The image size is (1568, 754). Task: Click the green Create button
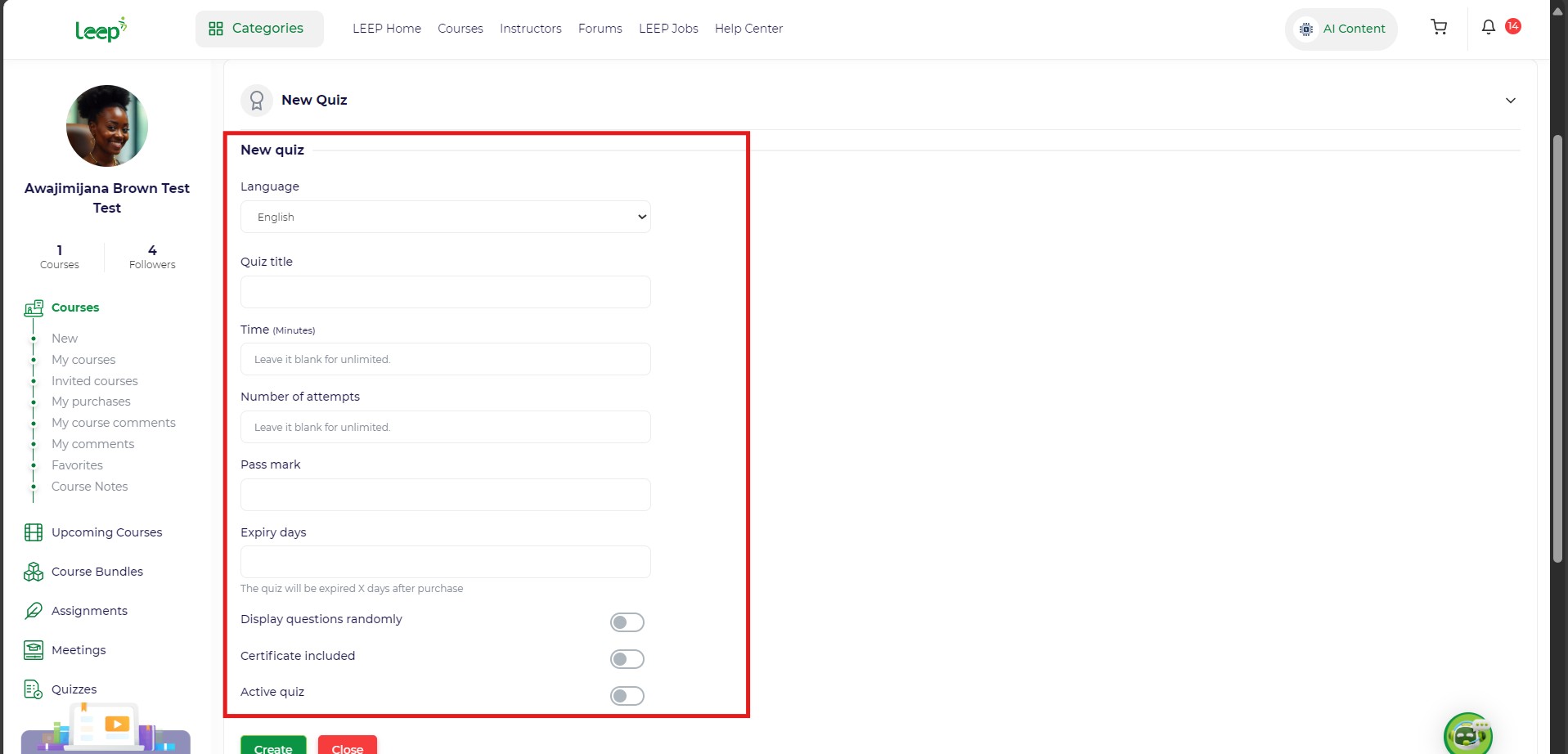point(273,747)
